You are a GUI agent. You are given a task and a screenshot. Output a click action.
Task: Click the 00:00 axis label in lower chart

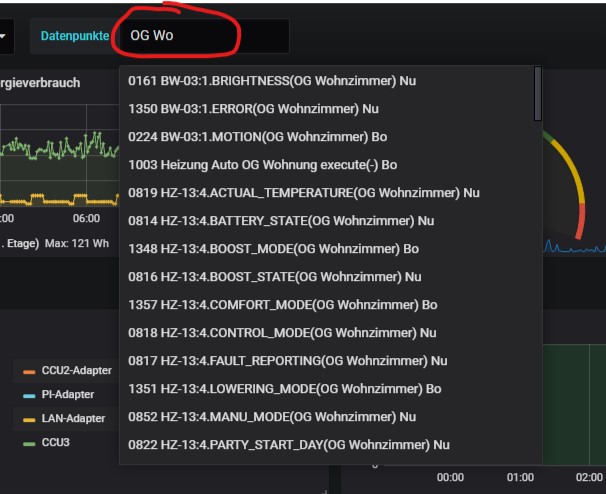(x=450, y=477)
